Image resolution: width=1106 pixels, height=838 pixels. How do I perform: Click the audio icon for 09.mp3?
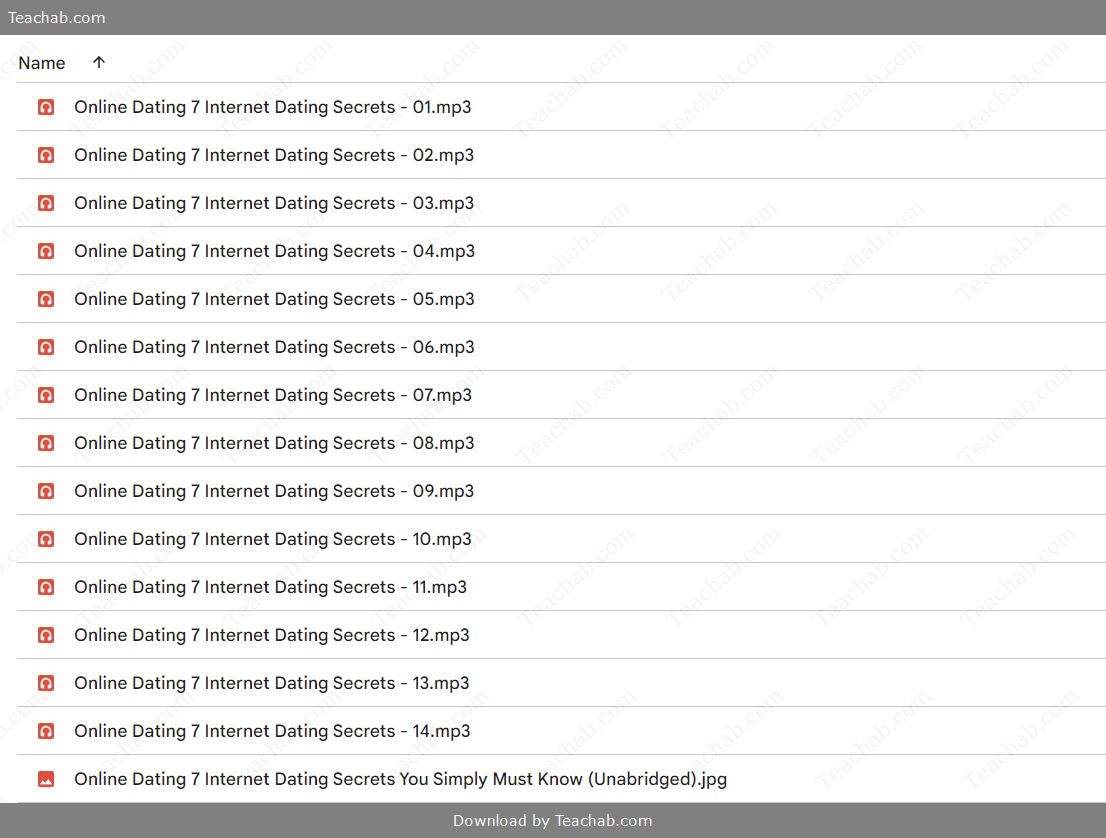point(46,491)
